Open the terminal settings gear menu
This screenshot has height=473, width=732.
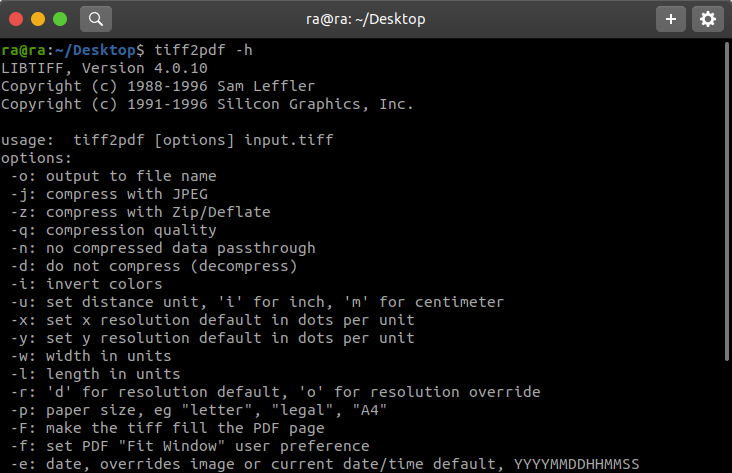[x=708, y=18]
